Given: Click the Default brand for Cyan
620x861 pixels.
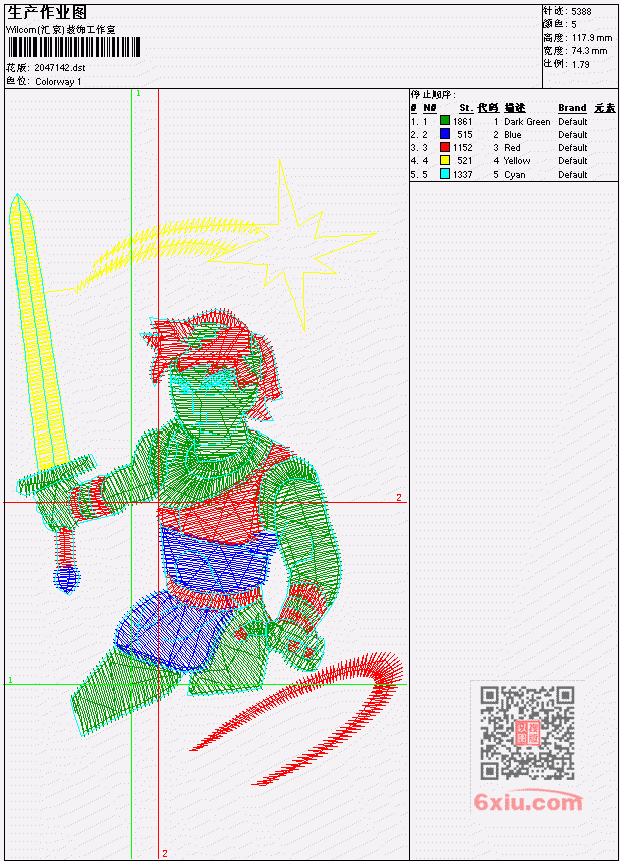Looking at the screenshot, I should point(572,175).
